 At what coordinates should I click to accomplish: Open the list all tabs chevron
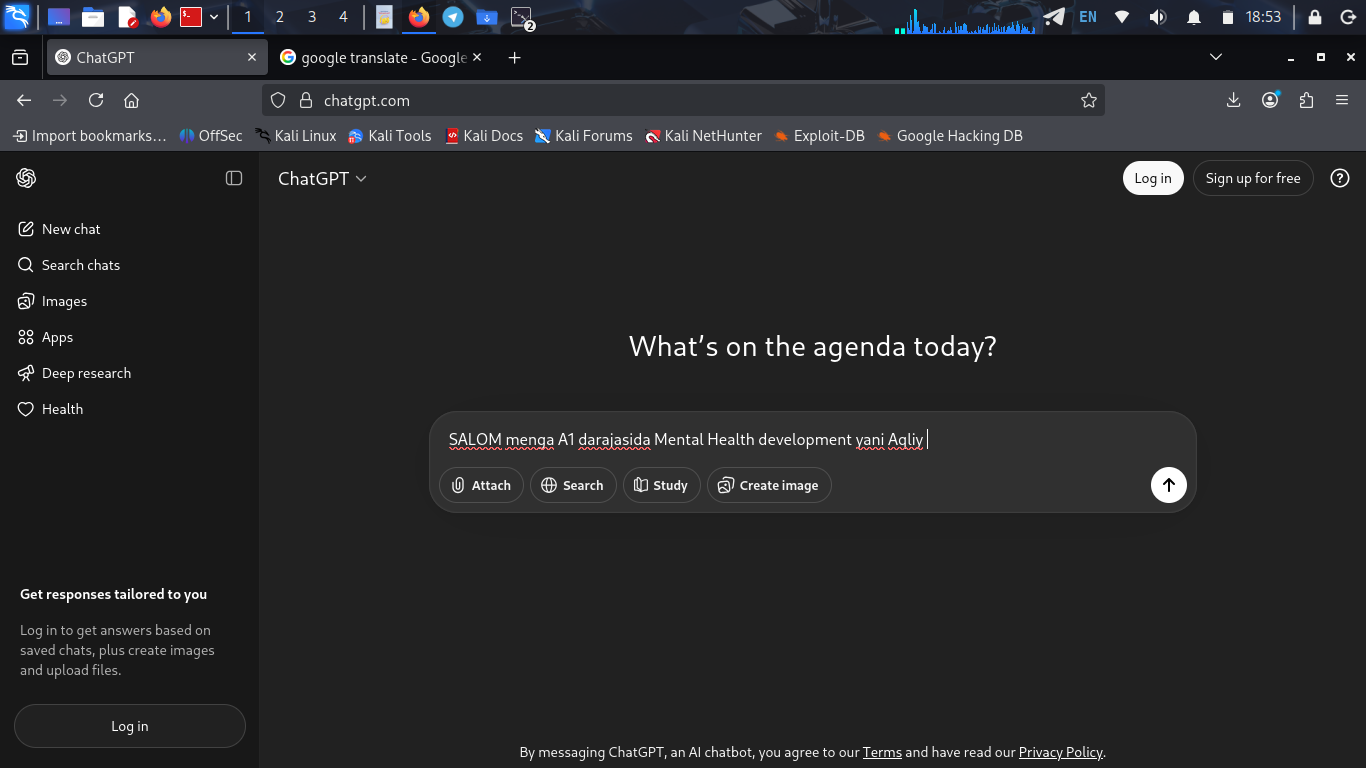(x=1216, y=57)
